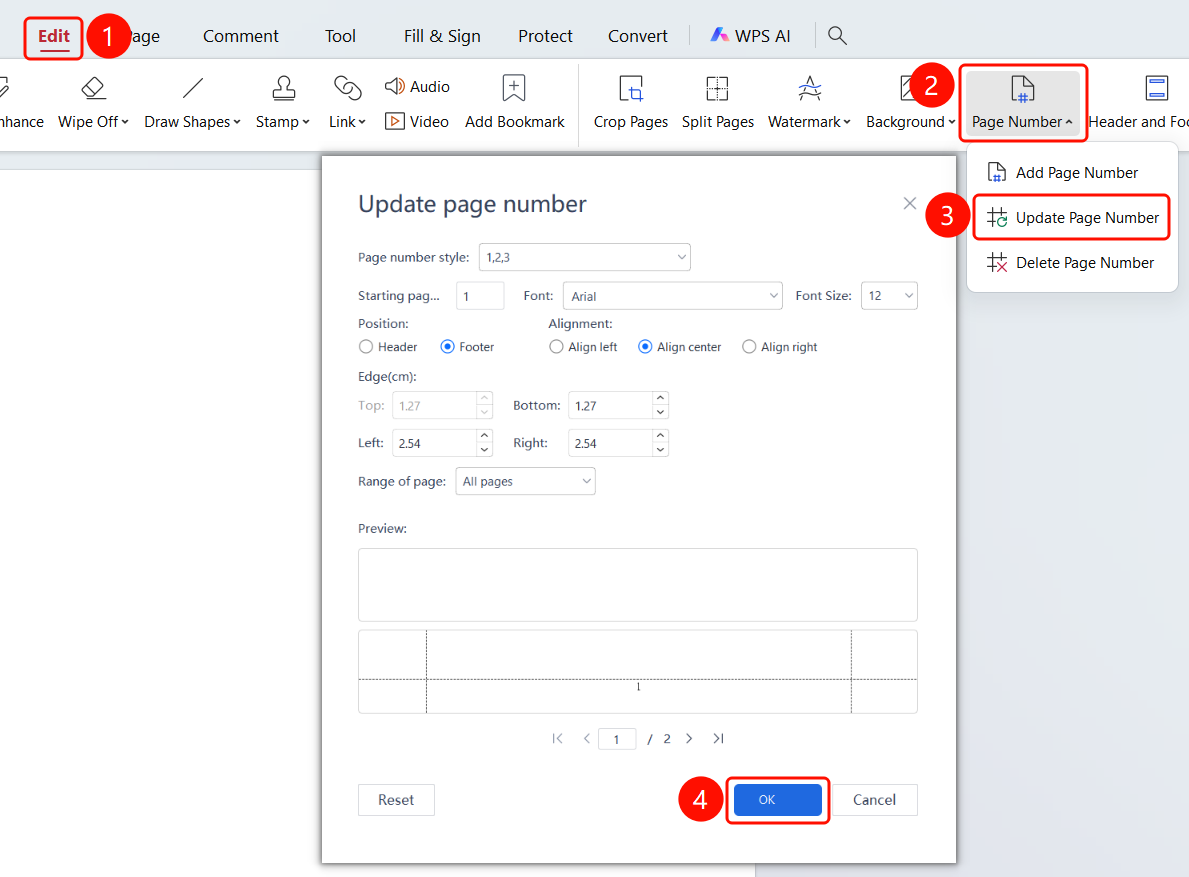Confirm with the OK button
The image size is (1189, 877).
click(x=777, y=800)
